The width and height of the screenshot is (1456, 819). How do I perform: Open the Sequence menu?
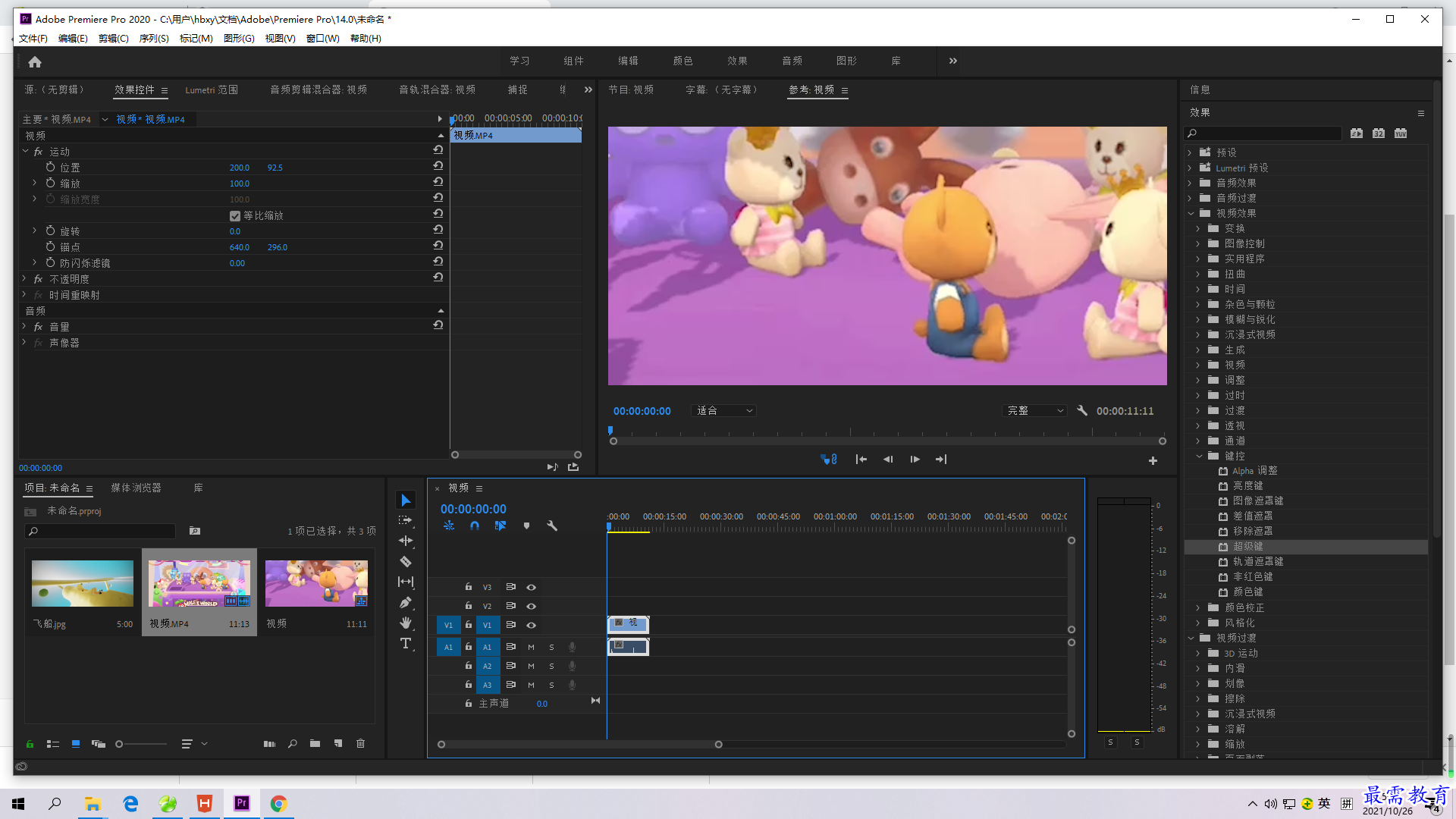pyautogui.click(x=154, y=38)
